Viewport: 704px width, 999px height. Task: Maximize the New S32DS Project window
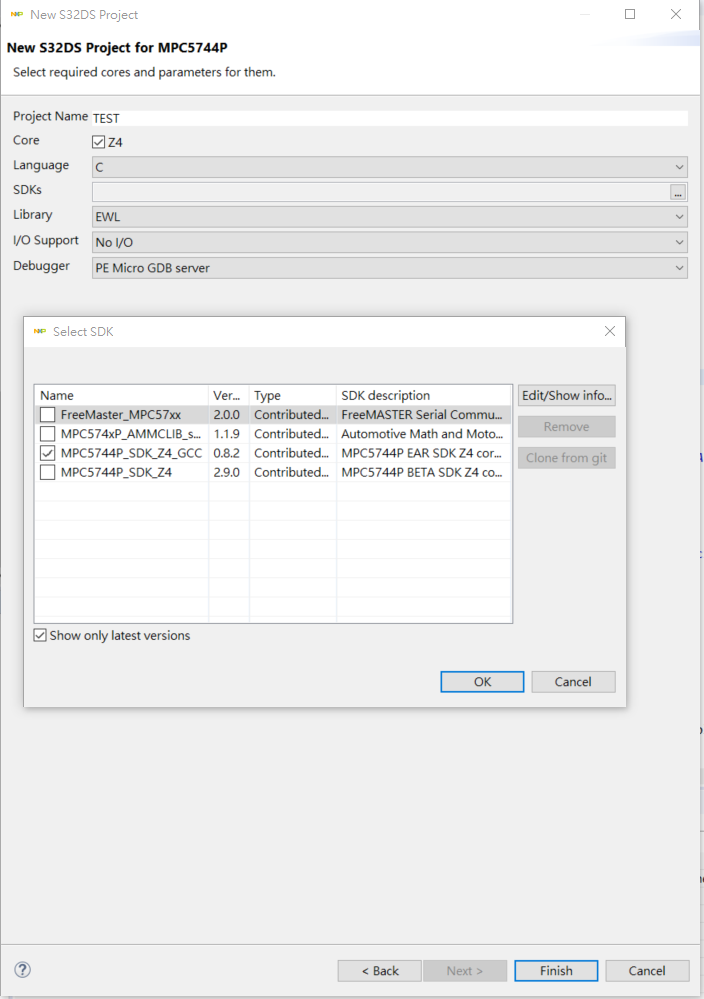[630, 14]
